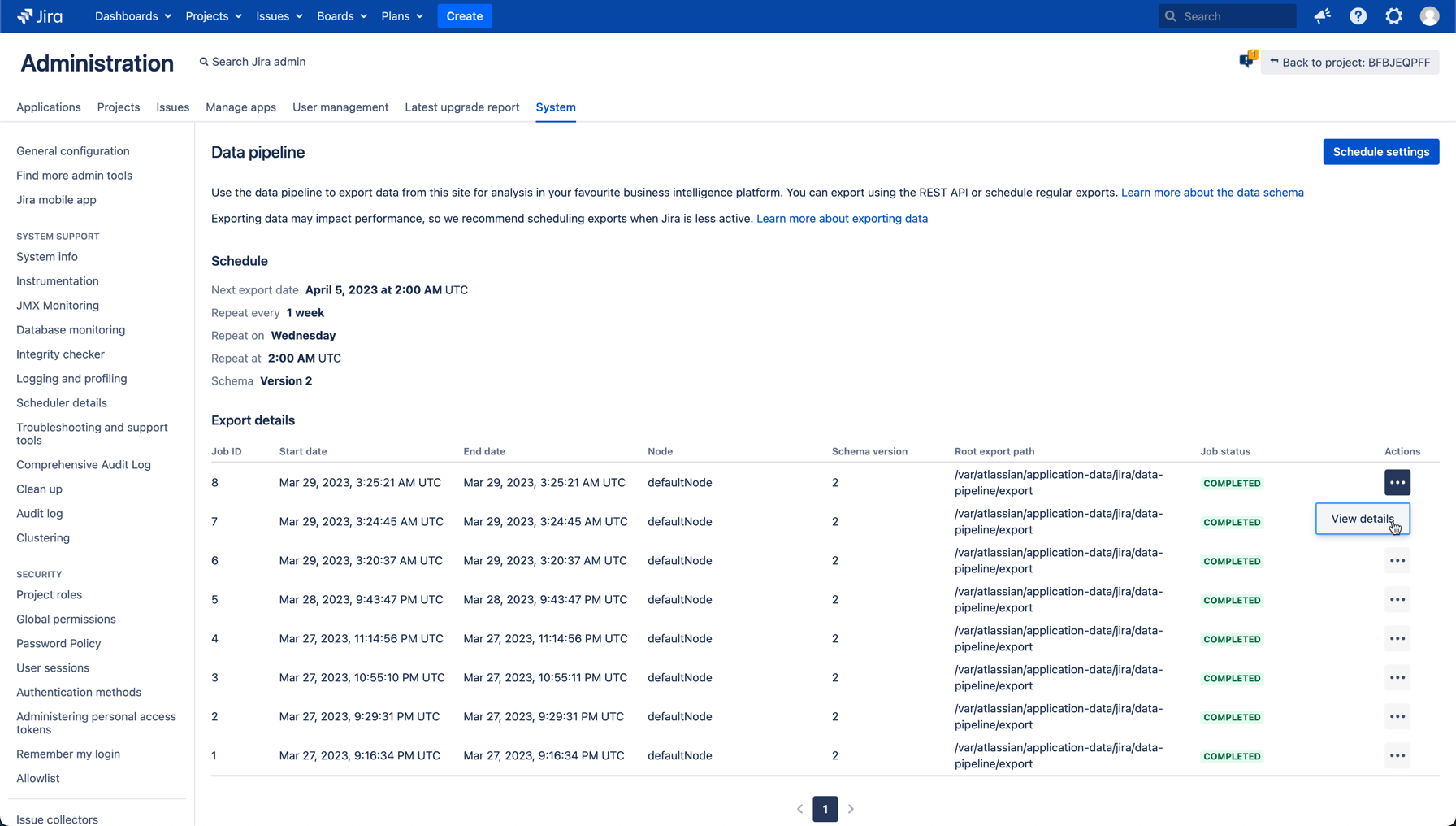Open actions menu for job ID 1
The image size is (1456, 826).
(1397, 756)
